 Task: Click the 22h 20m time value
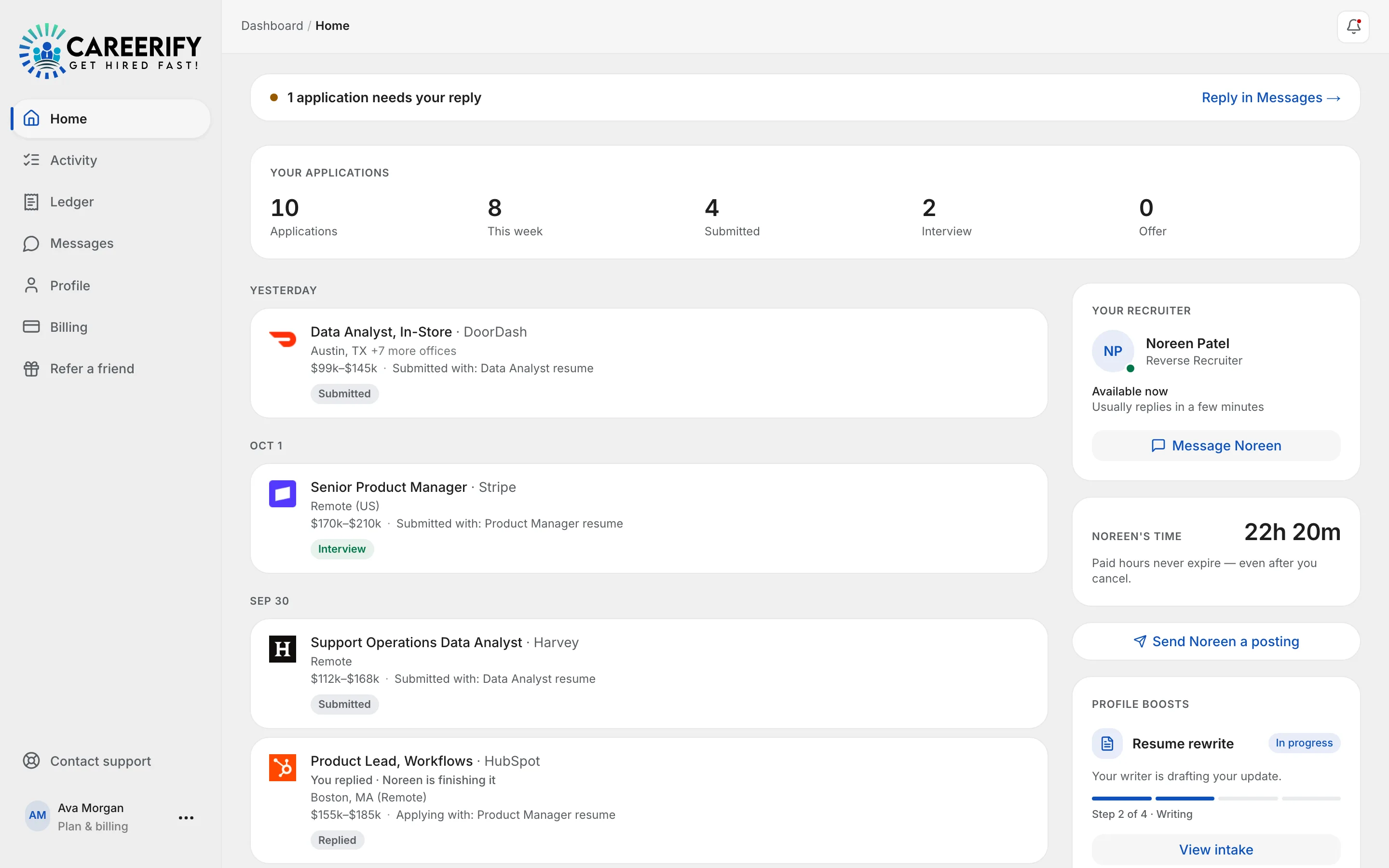1292,532
